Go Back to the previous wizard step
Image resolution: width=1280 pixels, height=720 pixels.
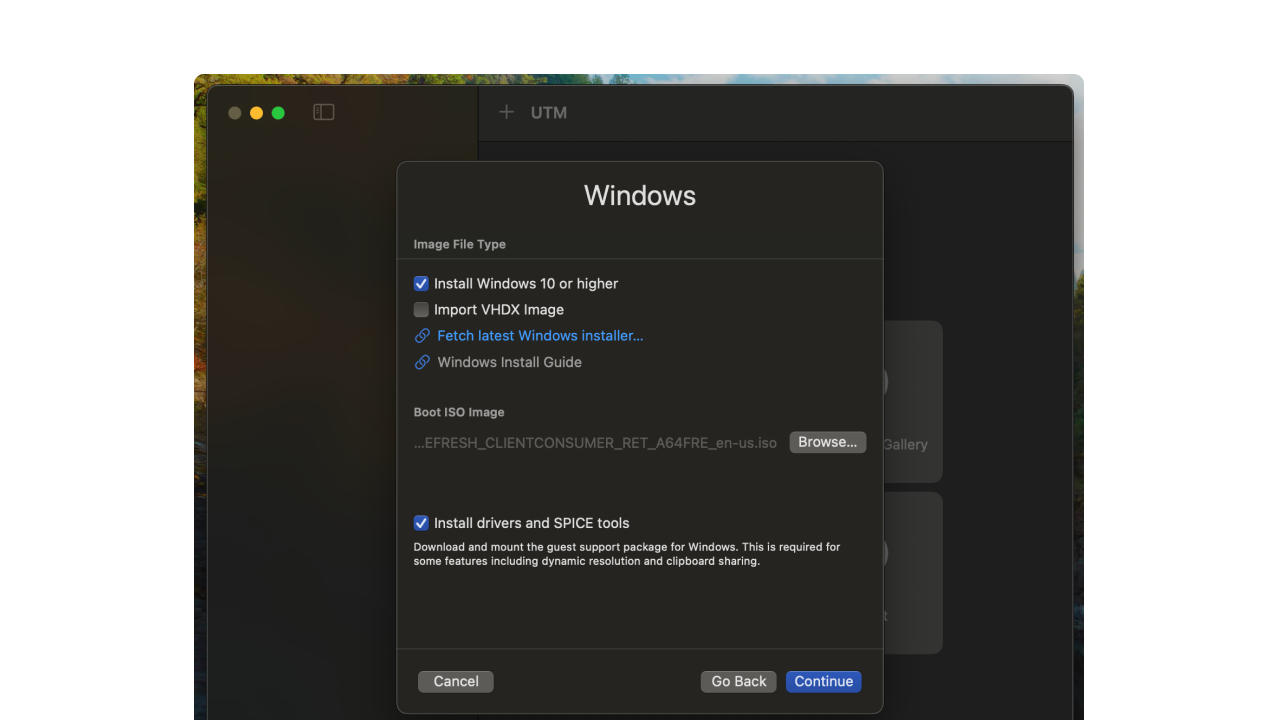738,681
